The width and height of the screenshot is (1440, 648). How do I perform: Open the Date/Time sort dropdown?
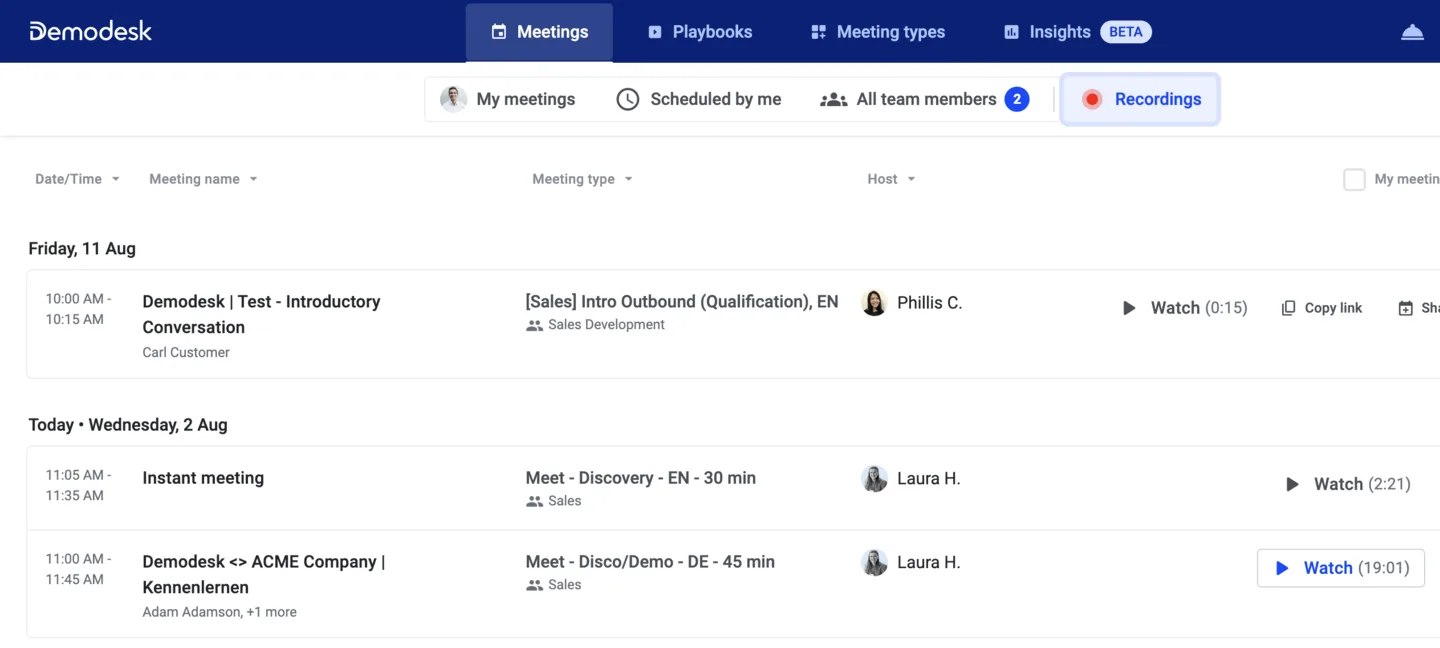pyautogui.click(x=78, y=179)
